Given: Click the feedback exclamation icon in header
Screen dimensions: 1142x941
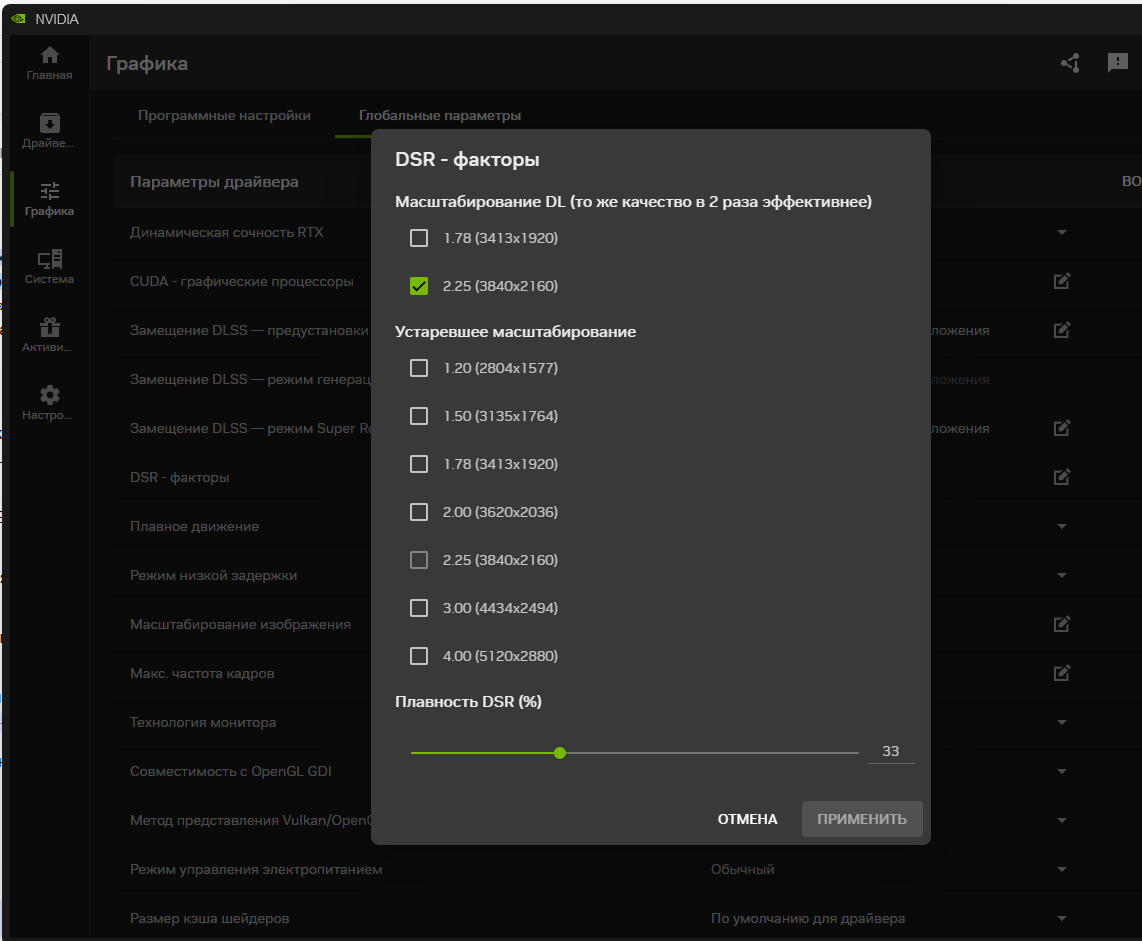Looking at the screenshot, I should (1117, 63).
